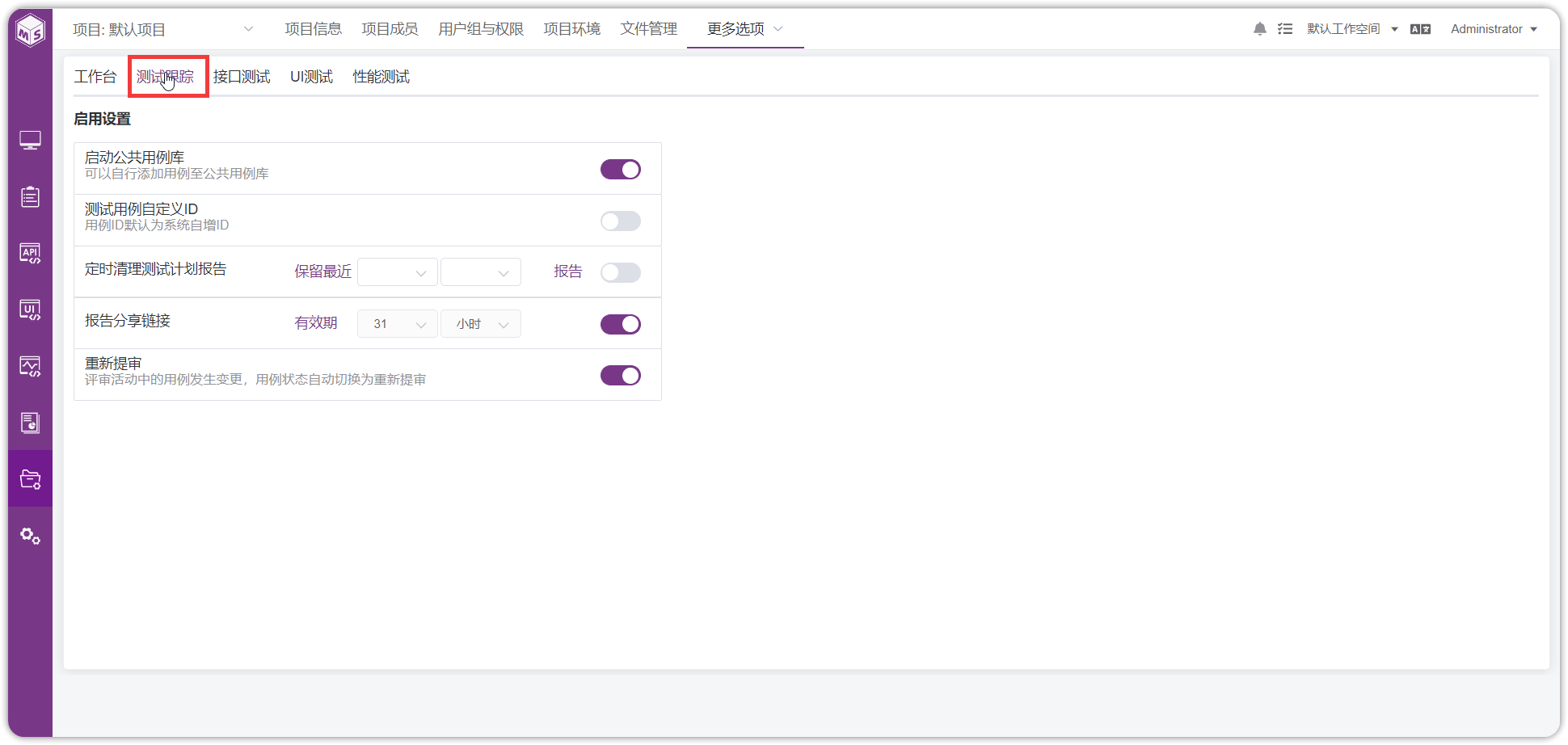Click the notification bell icon
This screenshot has height=745, width=1568.
click(1260, 29)
